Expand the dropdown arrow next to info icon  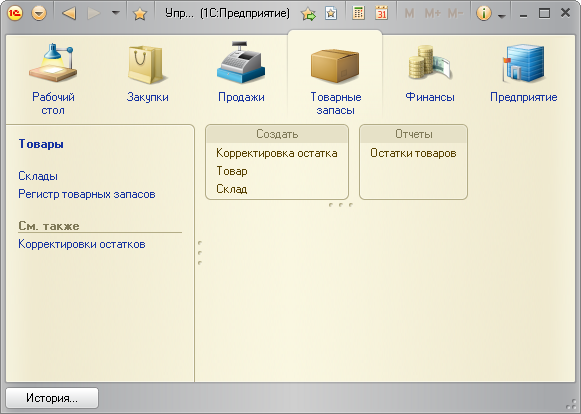pos(502,16)
